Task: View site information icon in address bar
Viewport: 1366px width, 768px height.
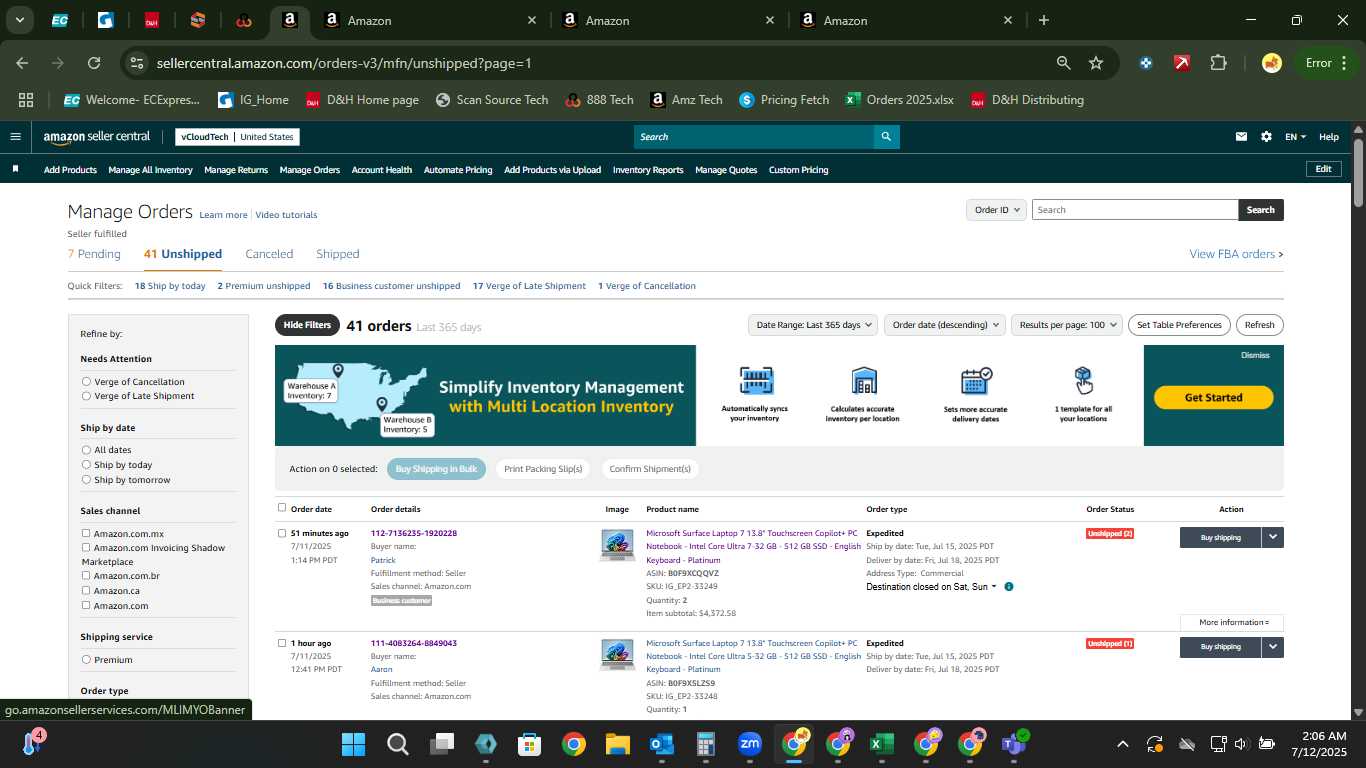Action: pos(137,63)
